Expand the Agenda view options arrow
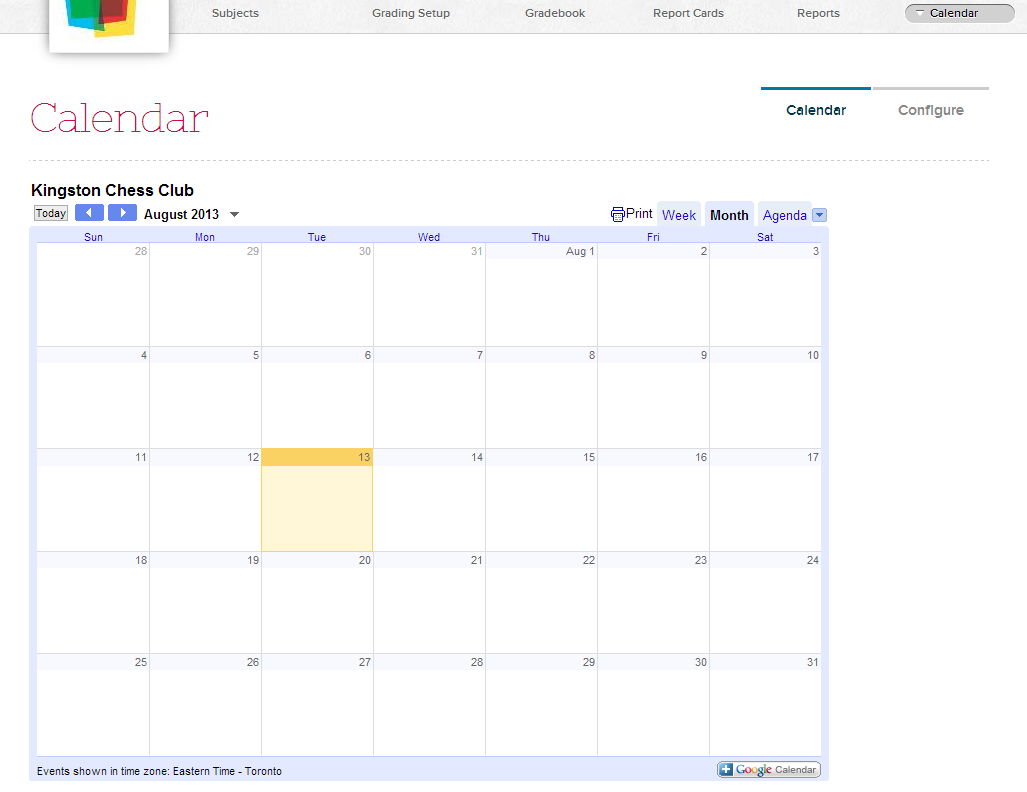 pos(818,214)
